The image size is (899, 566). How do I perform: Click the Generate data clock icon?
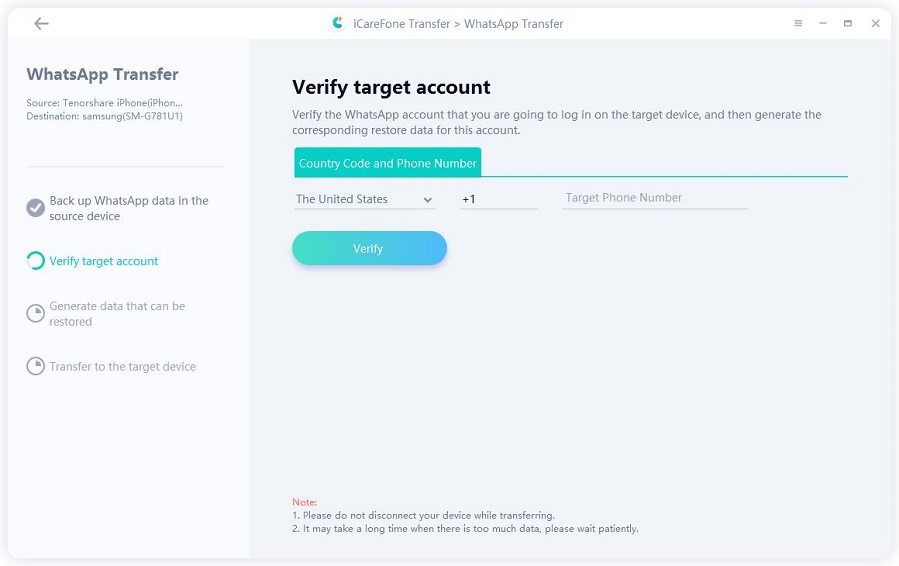(x=35, y=314)
